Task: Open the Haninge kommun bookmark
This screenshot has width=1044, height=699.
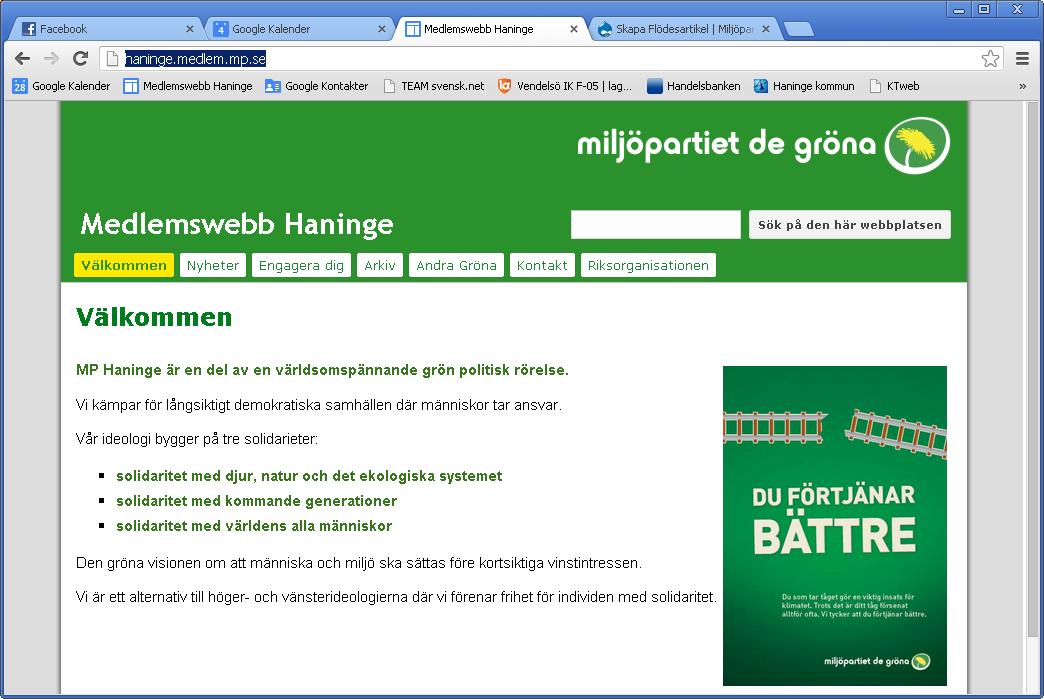Action: [804, 86]
